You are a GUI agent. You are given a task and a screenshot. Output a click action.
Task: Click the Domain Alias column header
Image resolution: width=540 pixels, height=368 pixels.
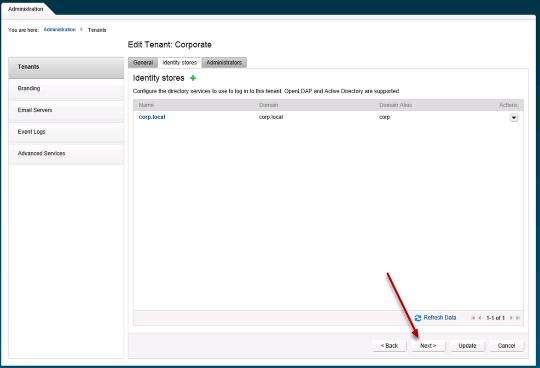click(x=395, y=105)
